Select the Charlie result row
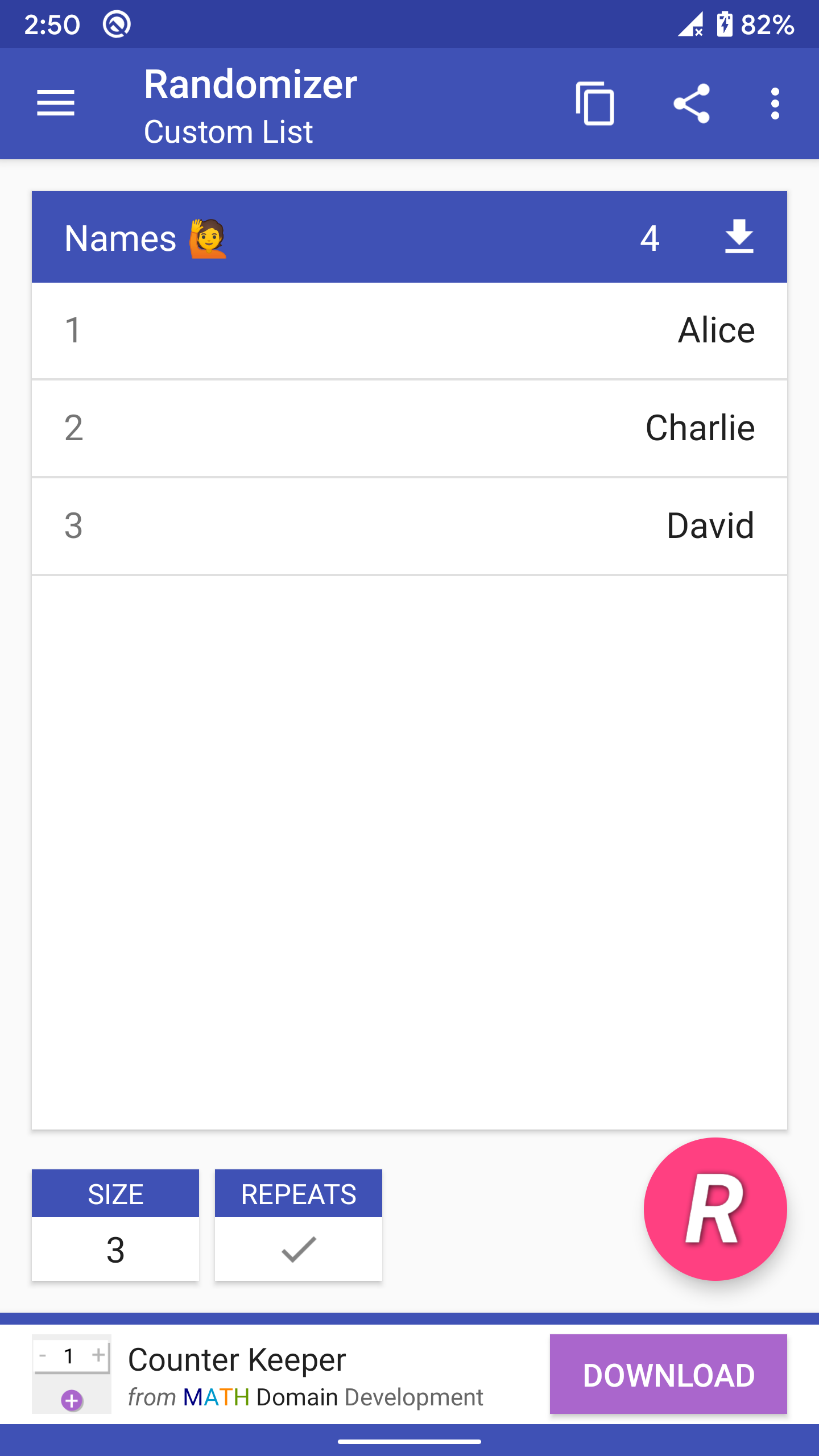The height and width of the screenshot is (1456, 819). coord(409,429)
